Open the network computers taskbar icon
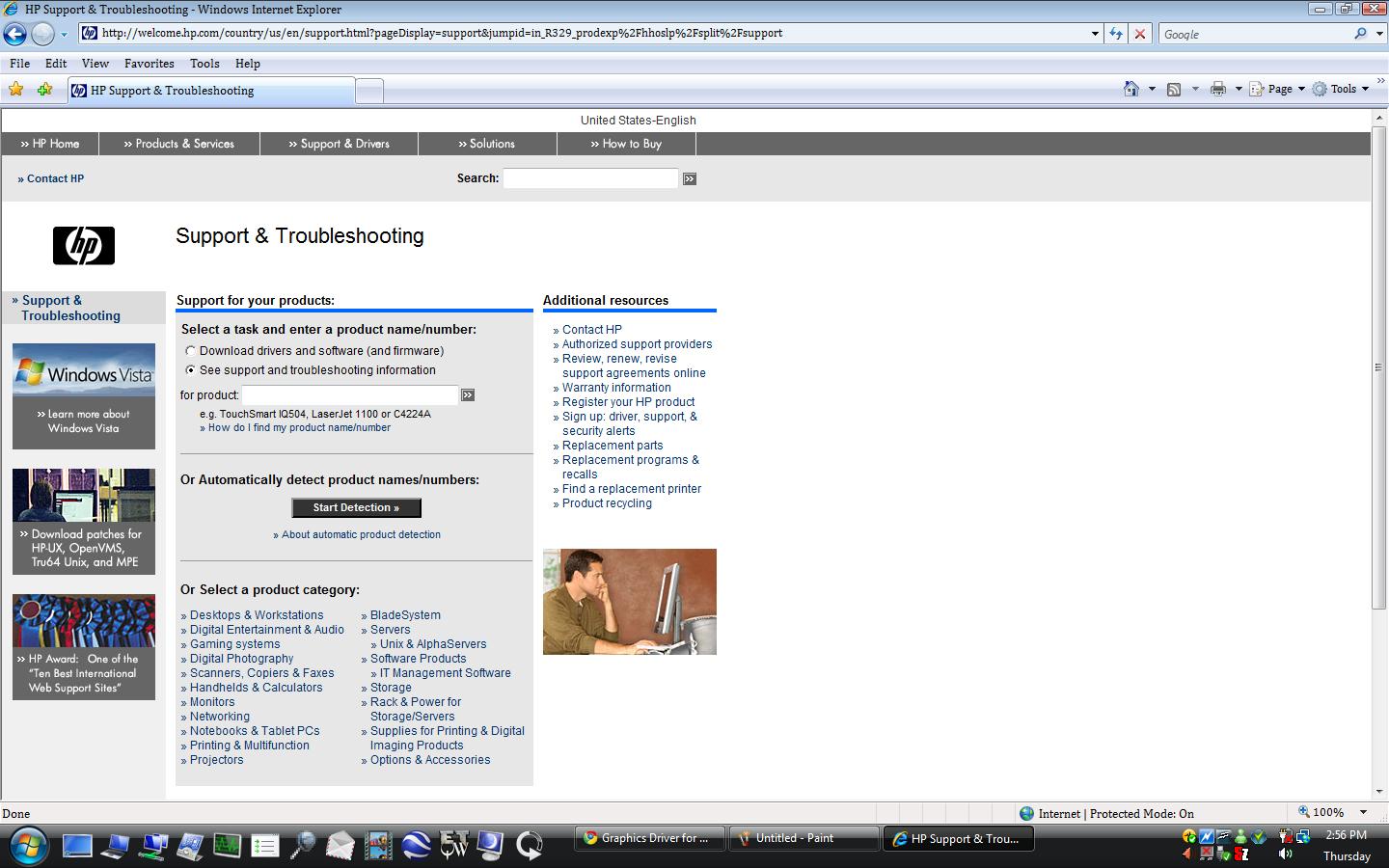 pos(152,846)
